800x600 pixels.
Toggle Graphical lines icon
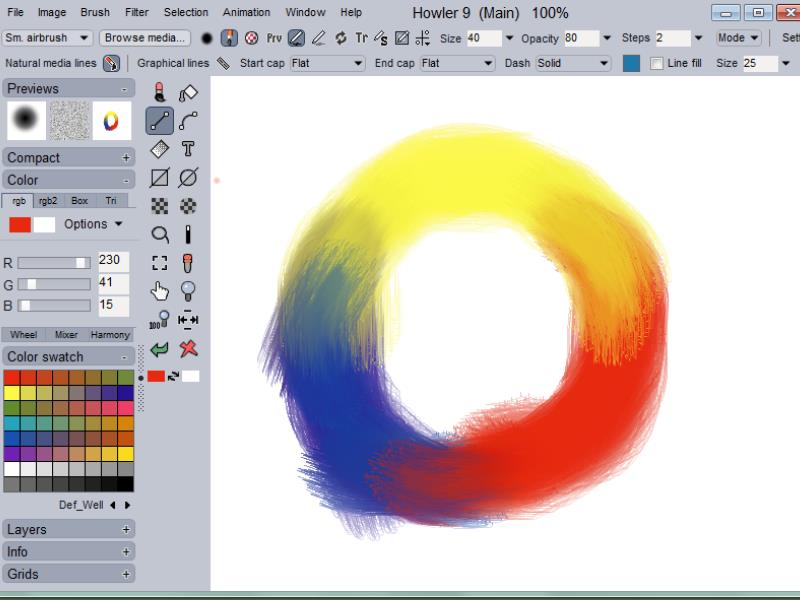[x=223, y=63]
